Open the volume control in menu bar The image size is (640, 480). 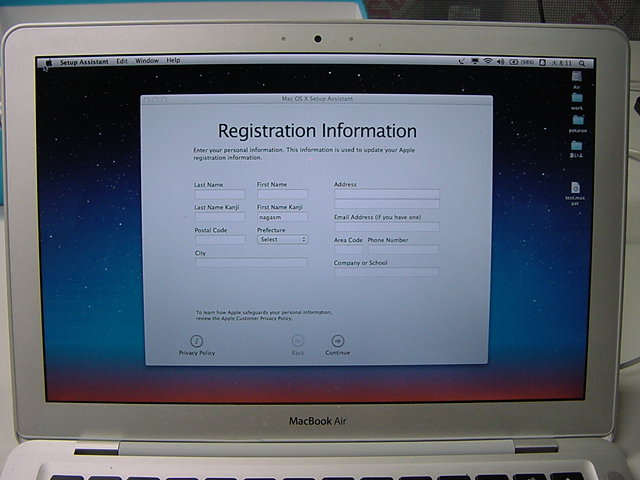tap(500, 62)
